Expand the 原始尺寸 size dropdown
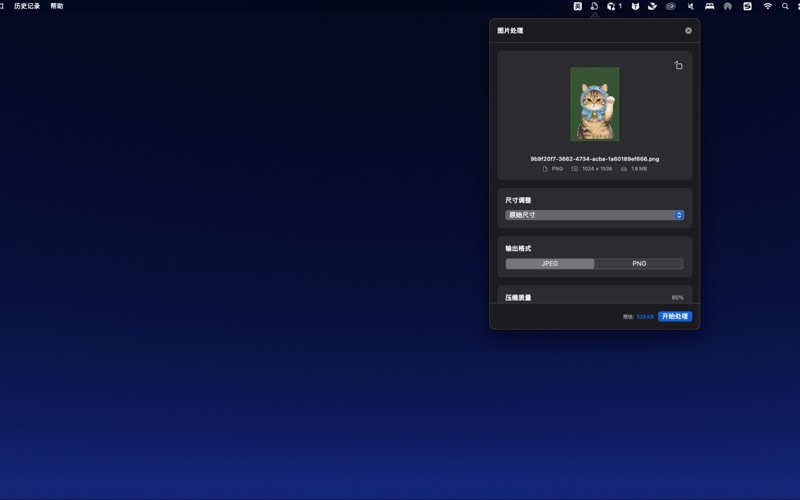 594,215
